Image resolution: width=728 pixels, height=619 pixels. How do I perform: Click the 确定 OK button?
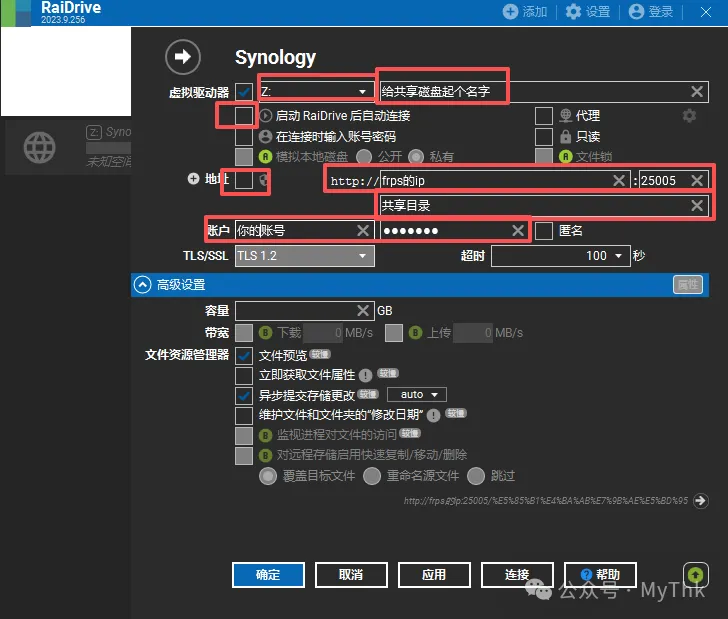[x=268, y=575]
